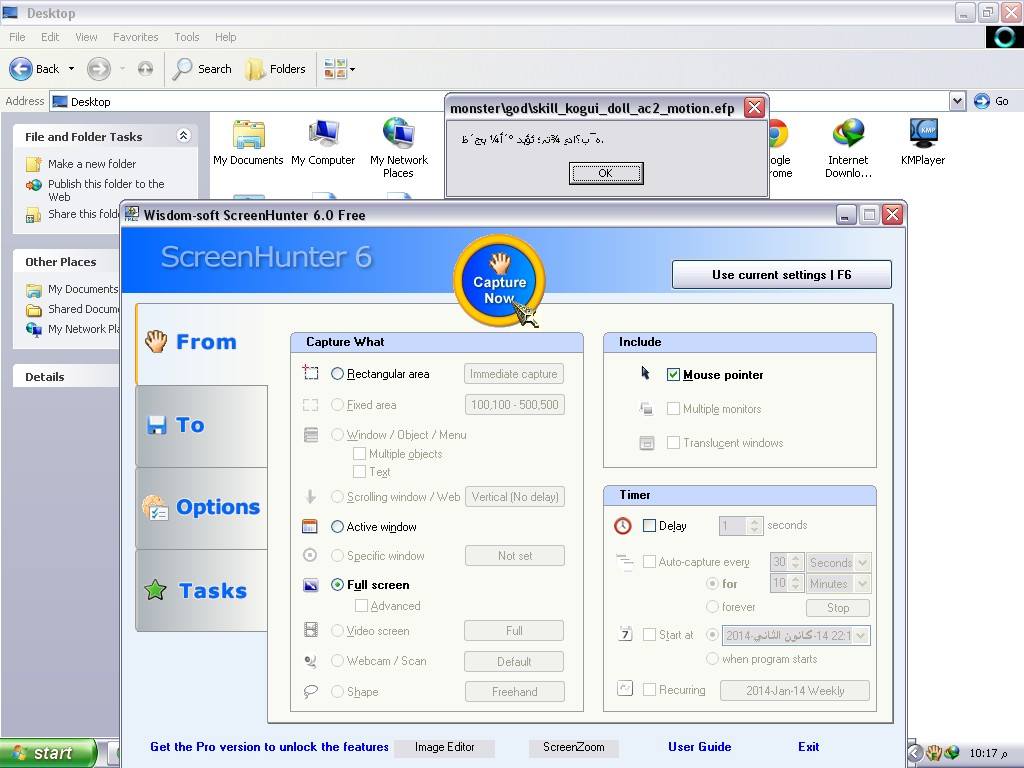
Task: Open the Back history dropdown arrow
Action: pyautogui.click(x=71, y=69)
